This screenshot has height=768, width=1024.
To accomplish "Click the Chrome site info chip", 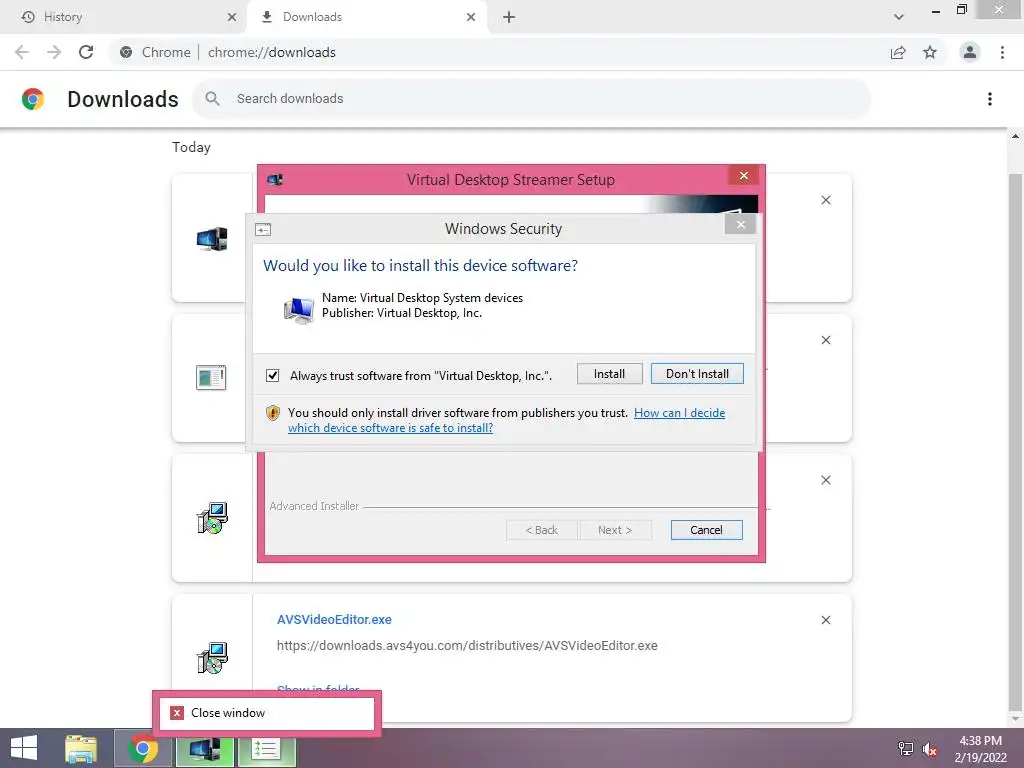I will coord(155,52).
